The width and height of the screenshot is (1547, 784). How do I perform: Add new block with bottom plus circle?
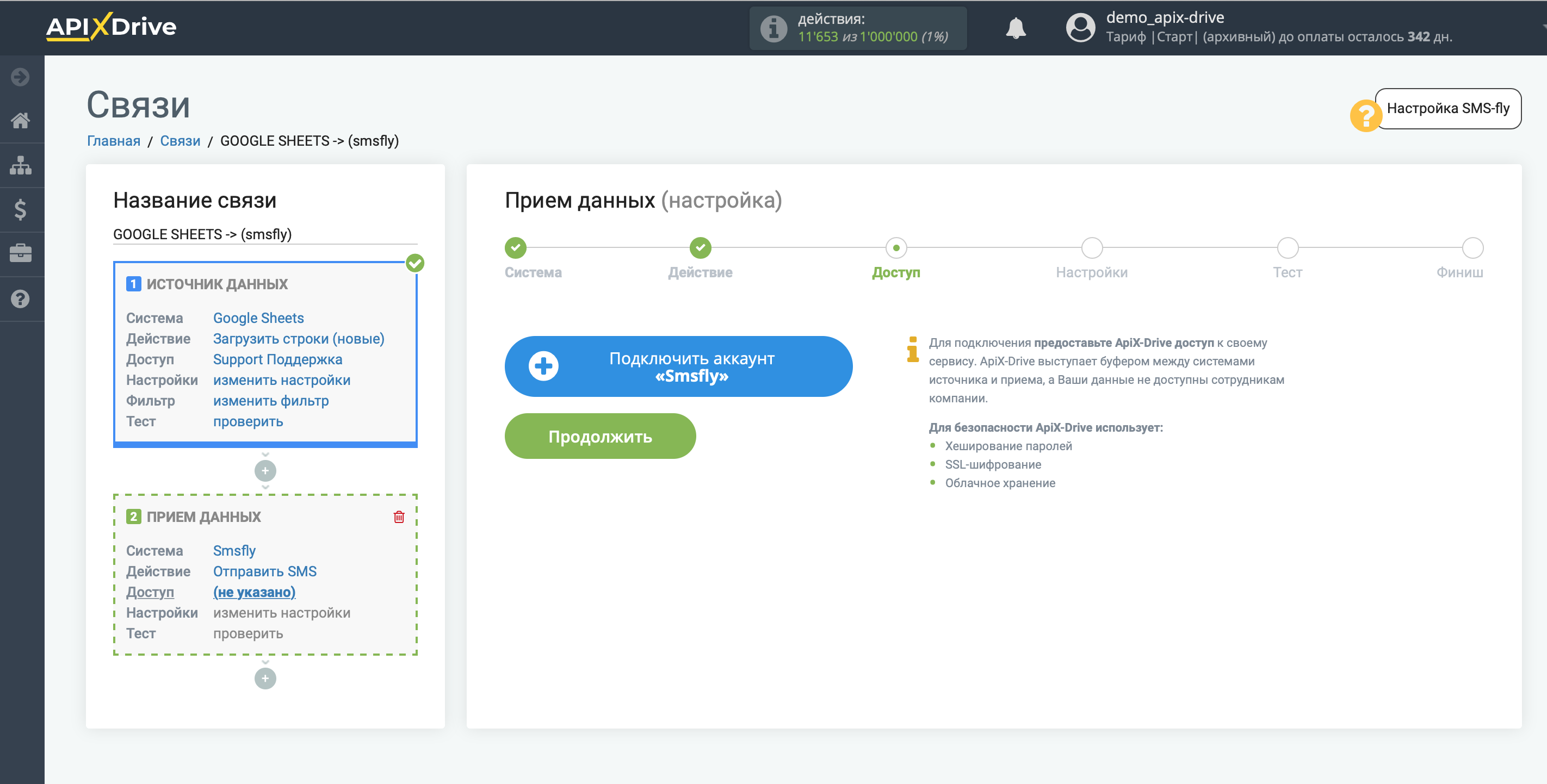(265, 679)
